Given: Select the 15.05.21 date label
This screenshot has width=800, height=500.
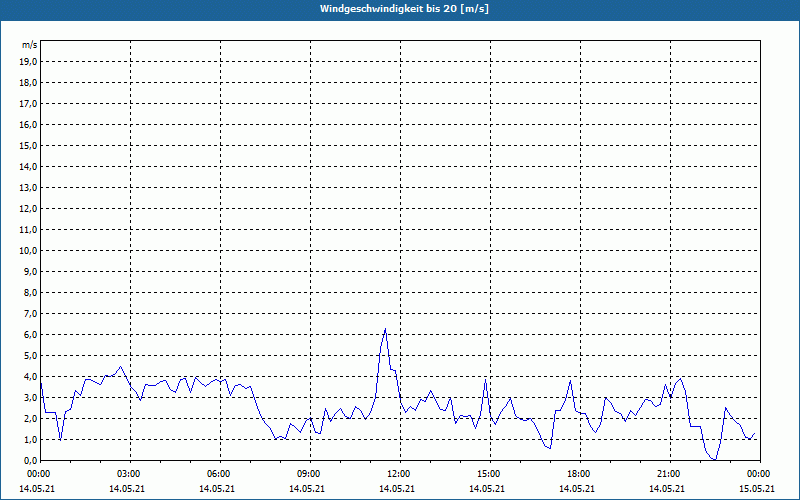Looking at the screenshot, I should [757, 488].
